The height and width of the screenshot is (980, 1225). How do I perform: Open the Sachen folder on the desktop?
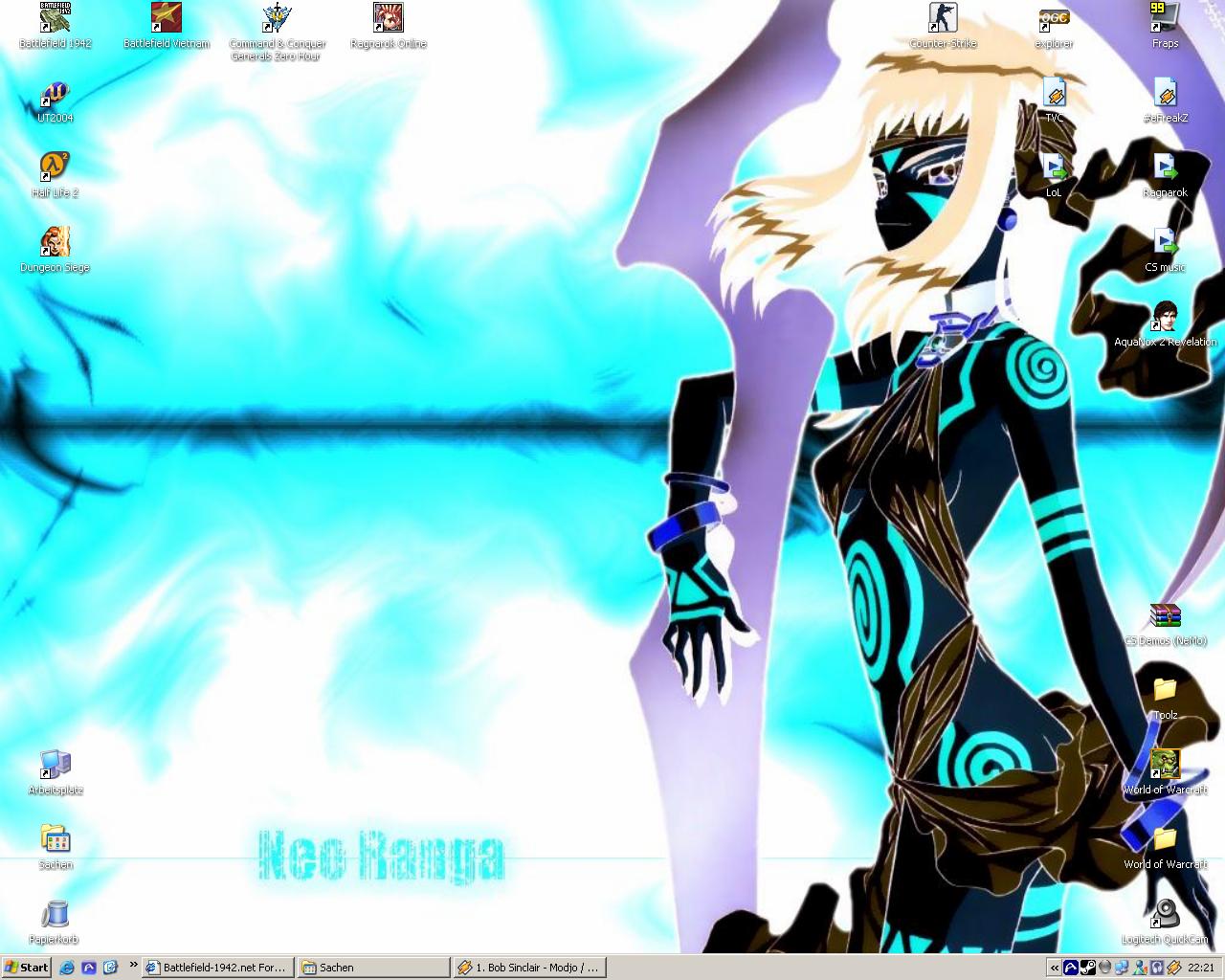pyautogui.click(x=56, y=847)
